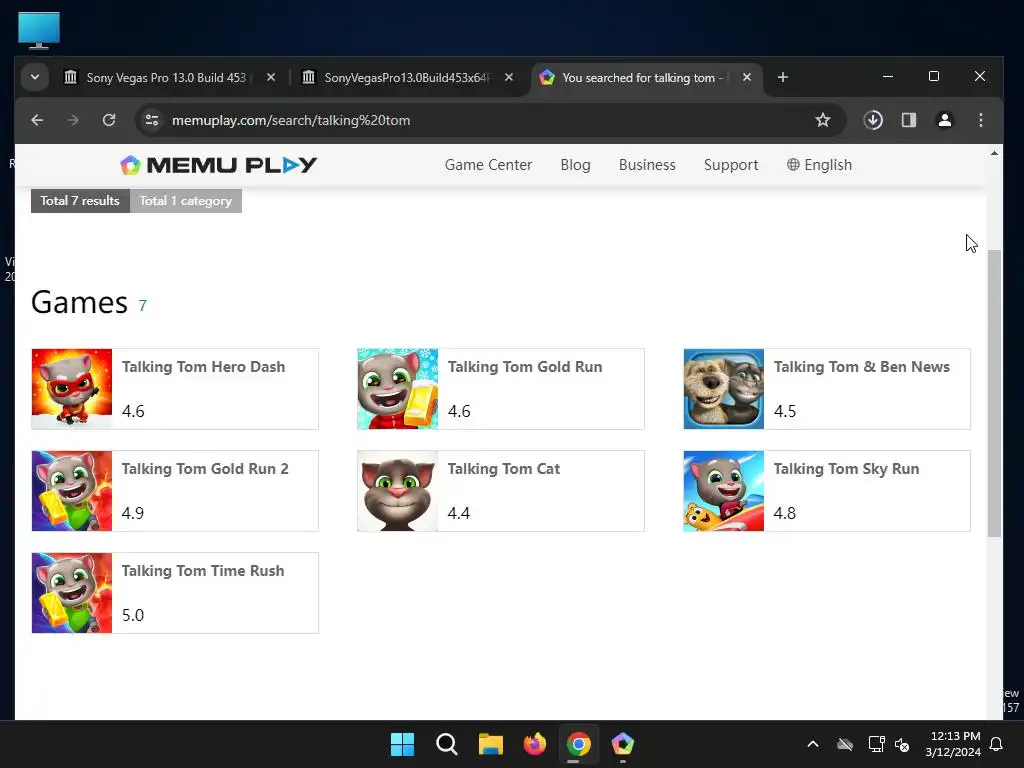1024x768 pixels.
Task: Open the clock showing 12:13 PM
Action: pyautogui.click(x=953, y=744)
